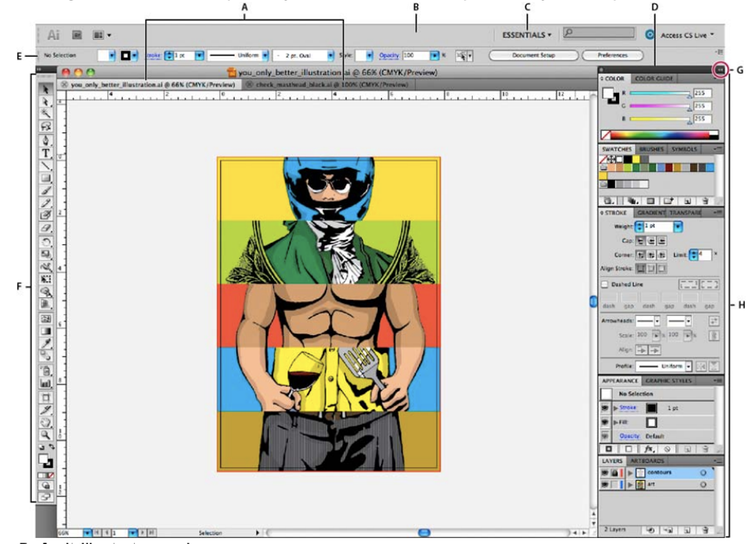The width and height of the screenshot is (750, 544).
Task: Hide the contours layer
Action: (x=605, y=473)
